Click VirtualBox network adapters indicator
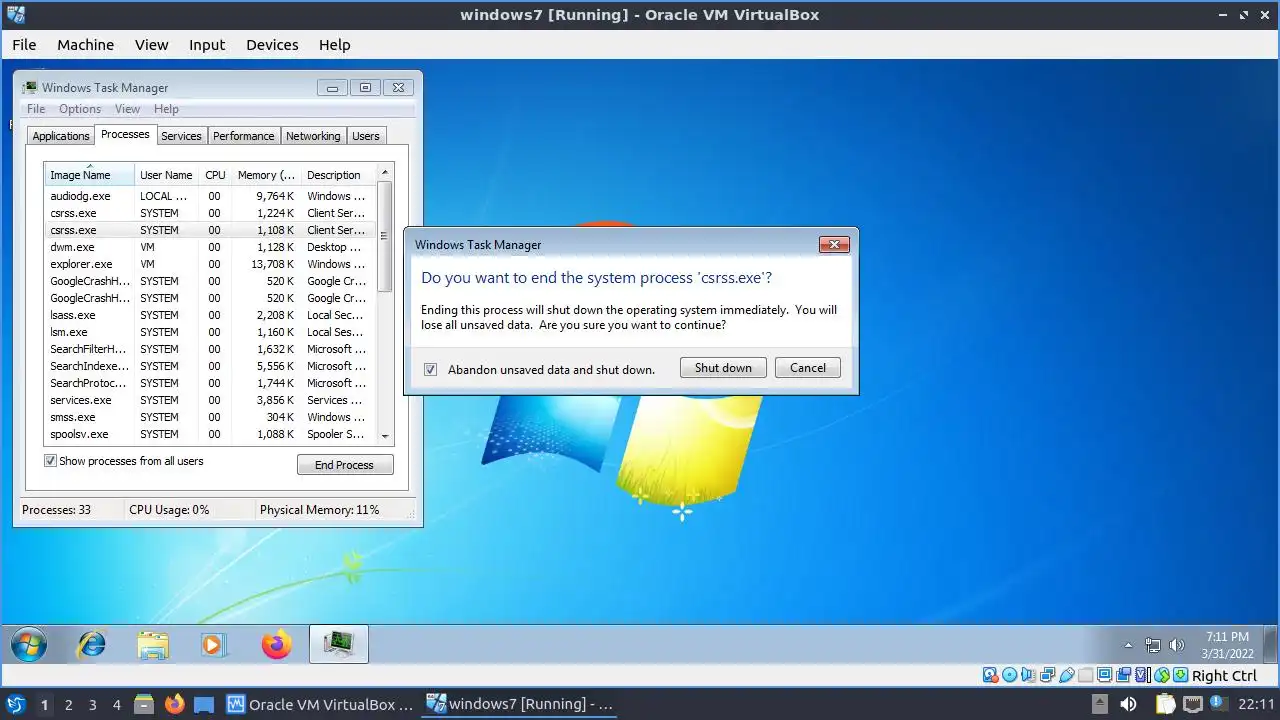This screenshot has height=720, width=1280. click(1047, 676)
